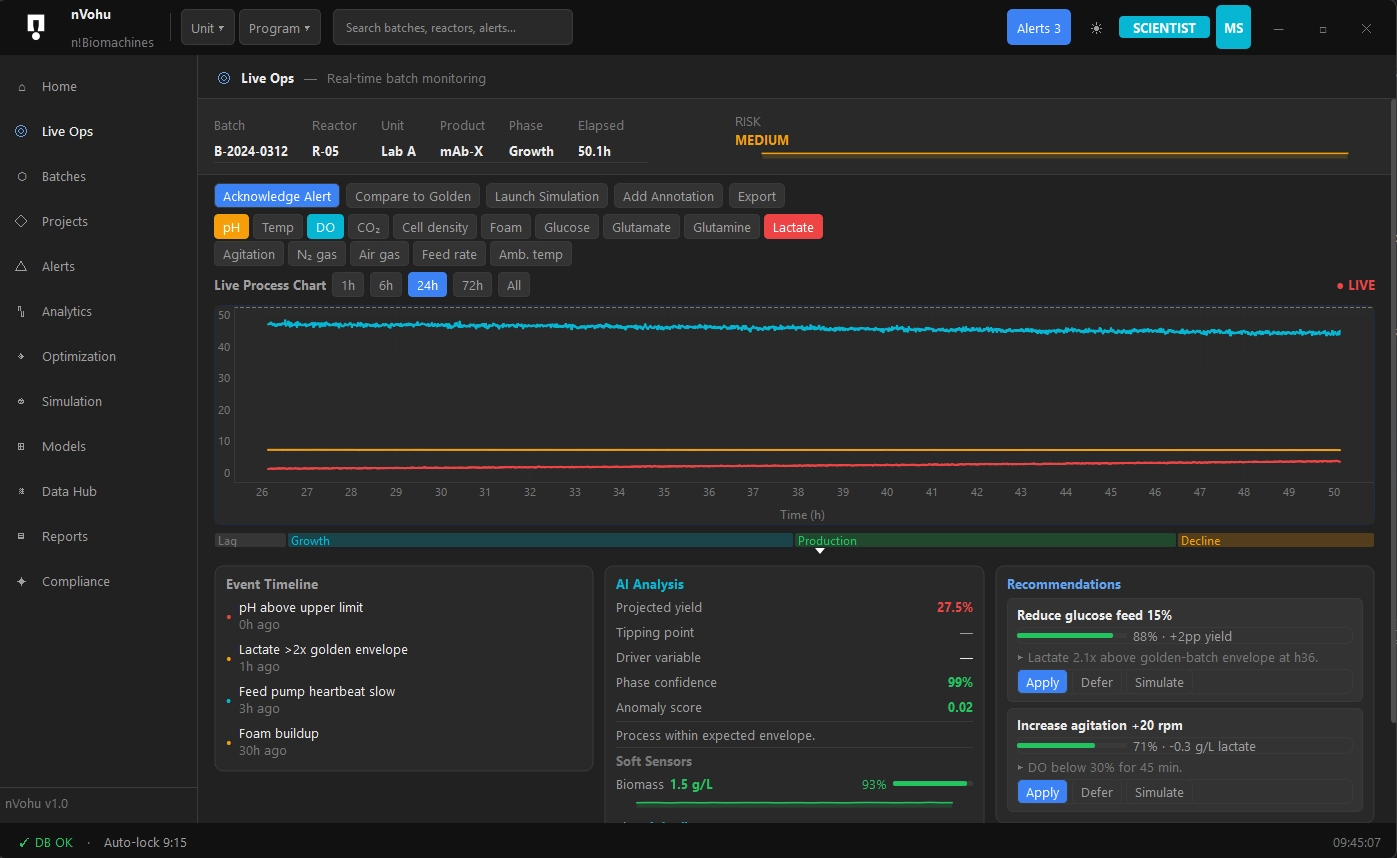Click Launch Simulation button
The width and height of the screenshot is (1397, 858).
coord(547,196)
